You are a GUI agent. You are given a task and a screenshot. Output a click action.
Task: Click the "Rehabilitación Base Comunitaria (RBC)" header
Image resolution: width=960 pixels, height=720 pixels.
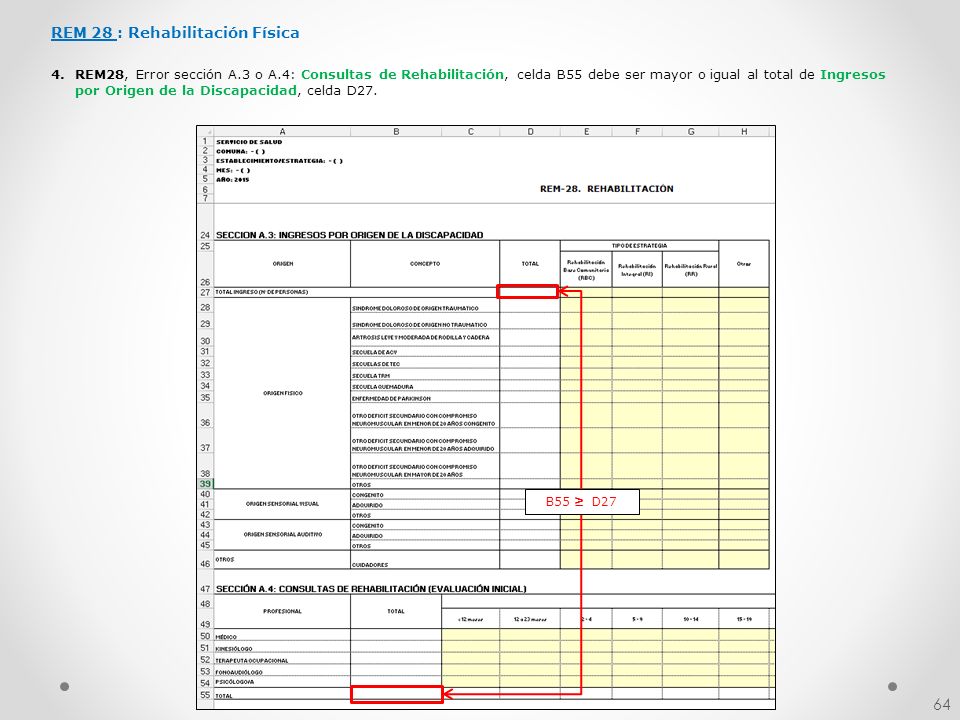(586, 269)
